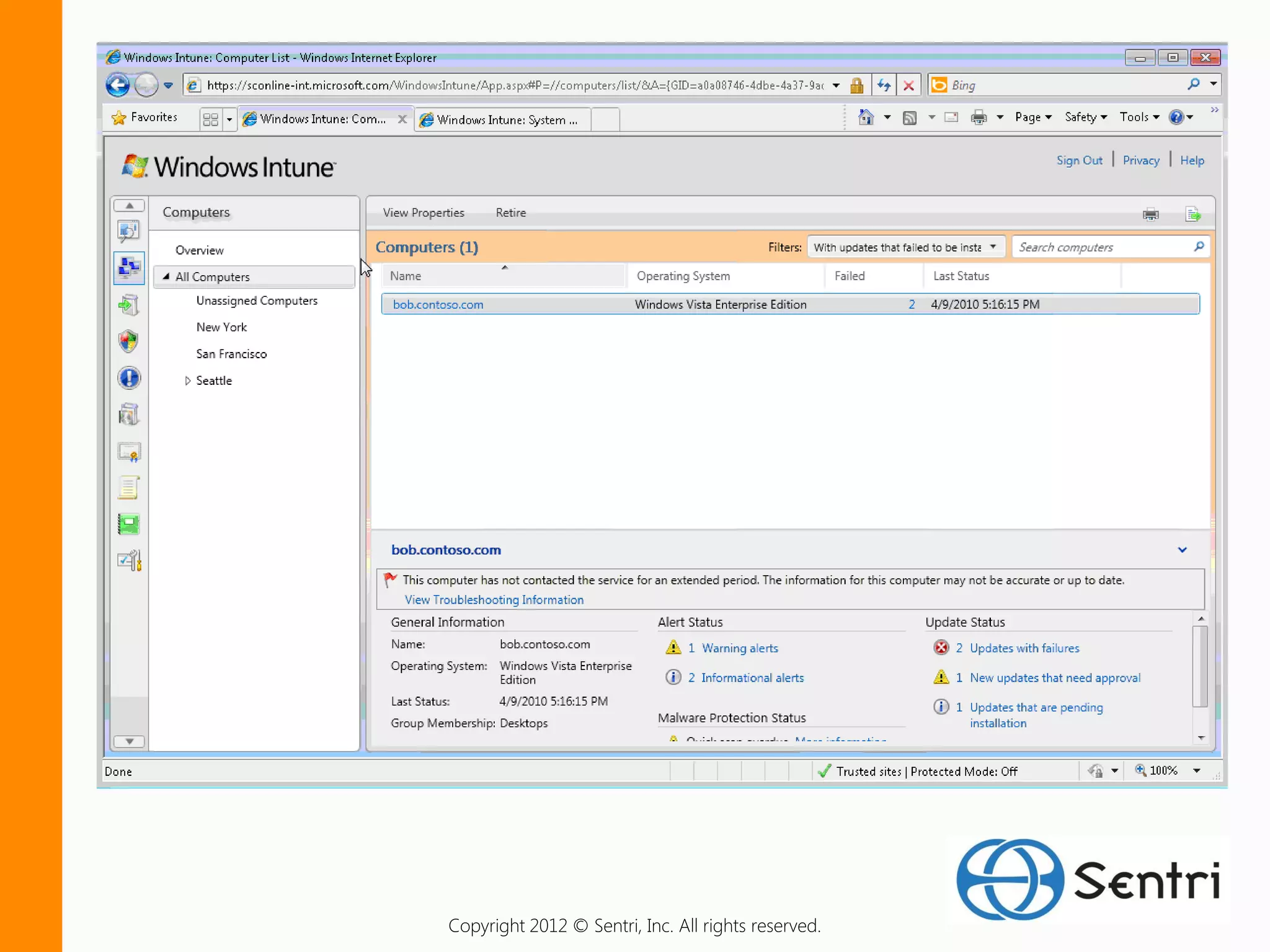Click View Troubleshooting Information link
1270x952 pixels.
tap(494, 600)
